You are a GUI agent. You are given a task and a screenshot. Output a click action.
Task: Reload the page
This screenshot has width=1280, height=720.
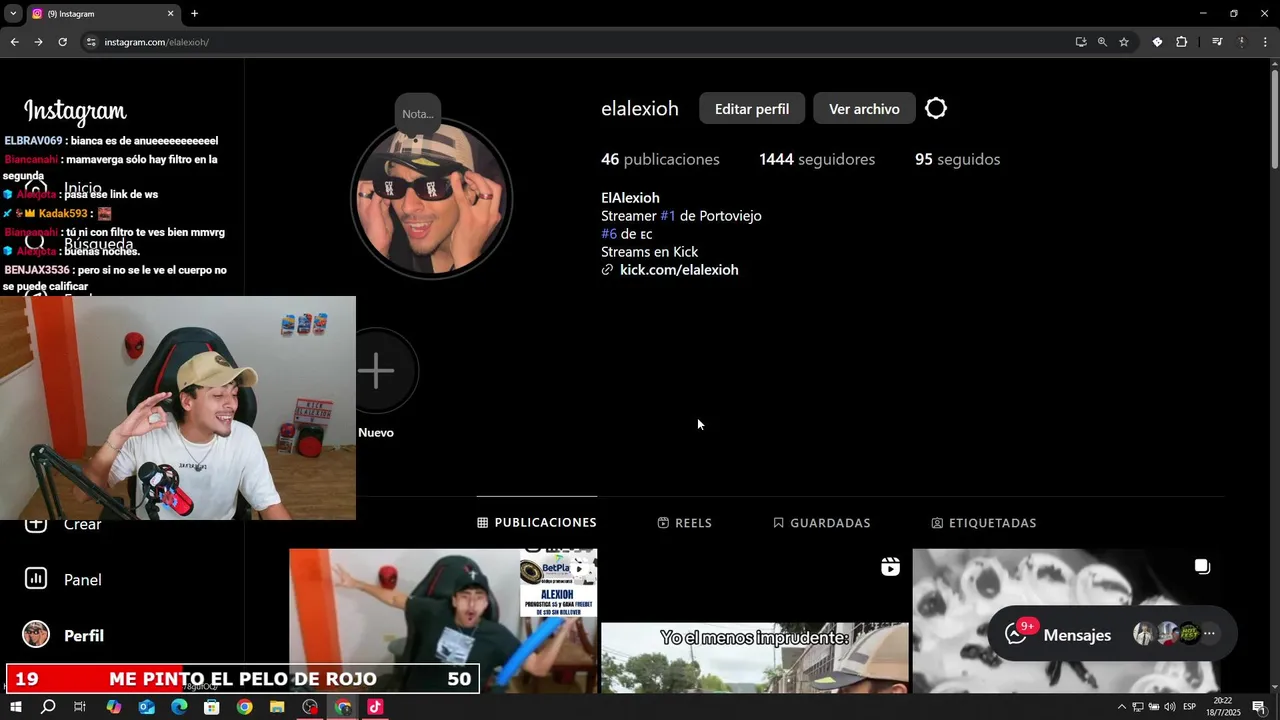pos(62,42)
